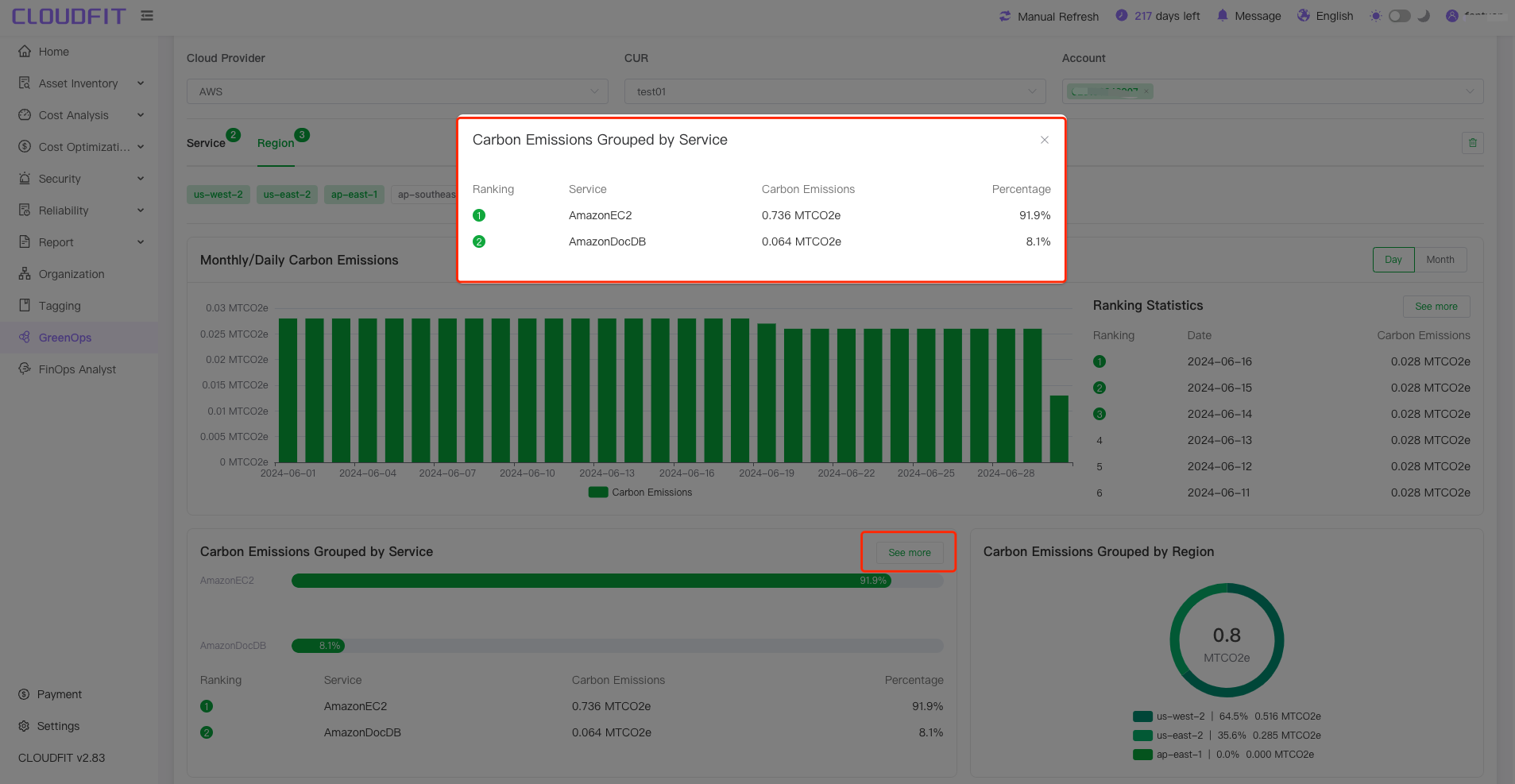Click the GreenOps sidebar icon
1515x784 pixels.
(x=25, y=337)
